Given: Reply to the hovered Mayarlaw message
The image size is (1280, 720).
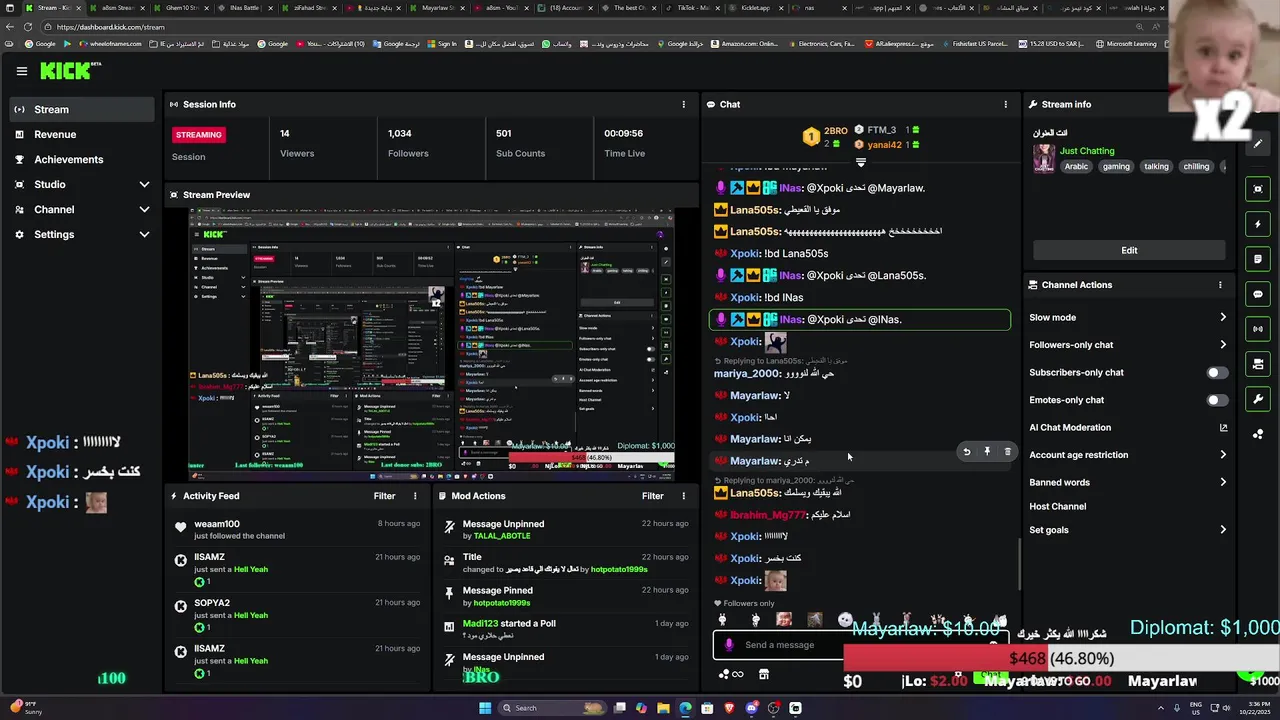Looking at the screenshot, I should 966,452.
